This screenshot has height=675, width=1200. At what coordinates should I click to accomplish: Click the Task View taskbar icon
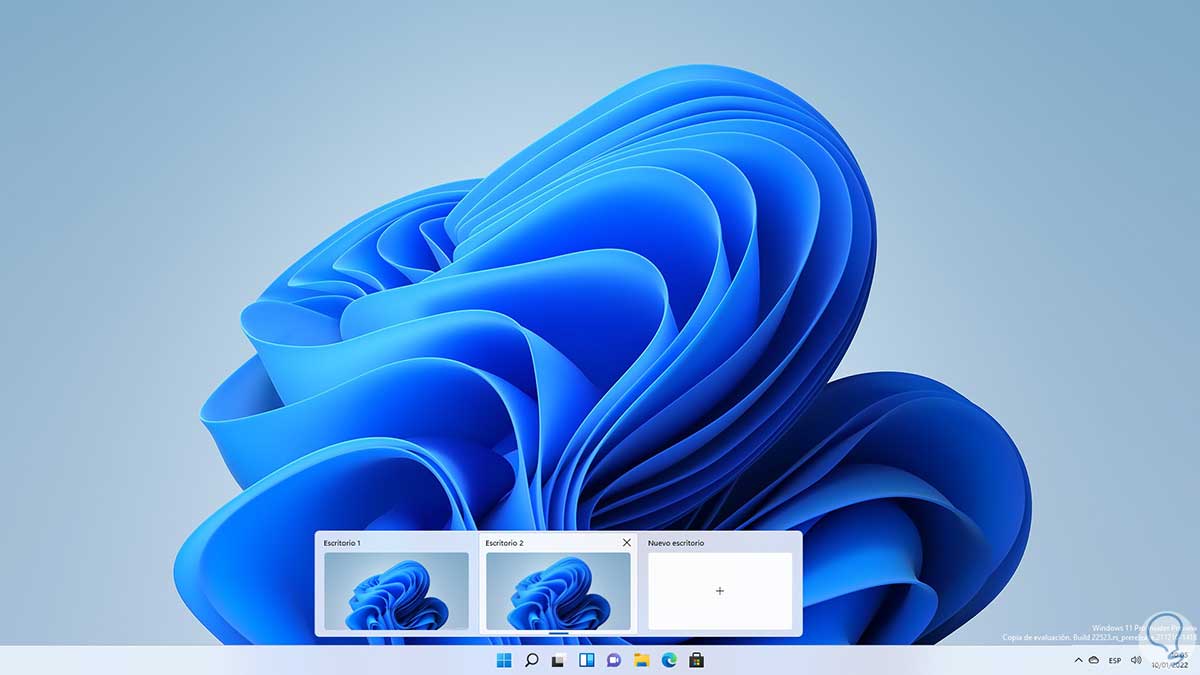coord(559,660)
